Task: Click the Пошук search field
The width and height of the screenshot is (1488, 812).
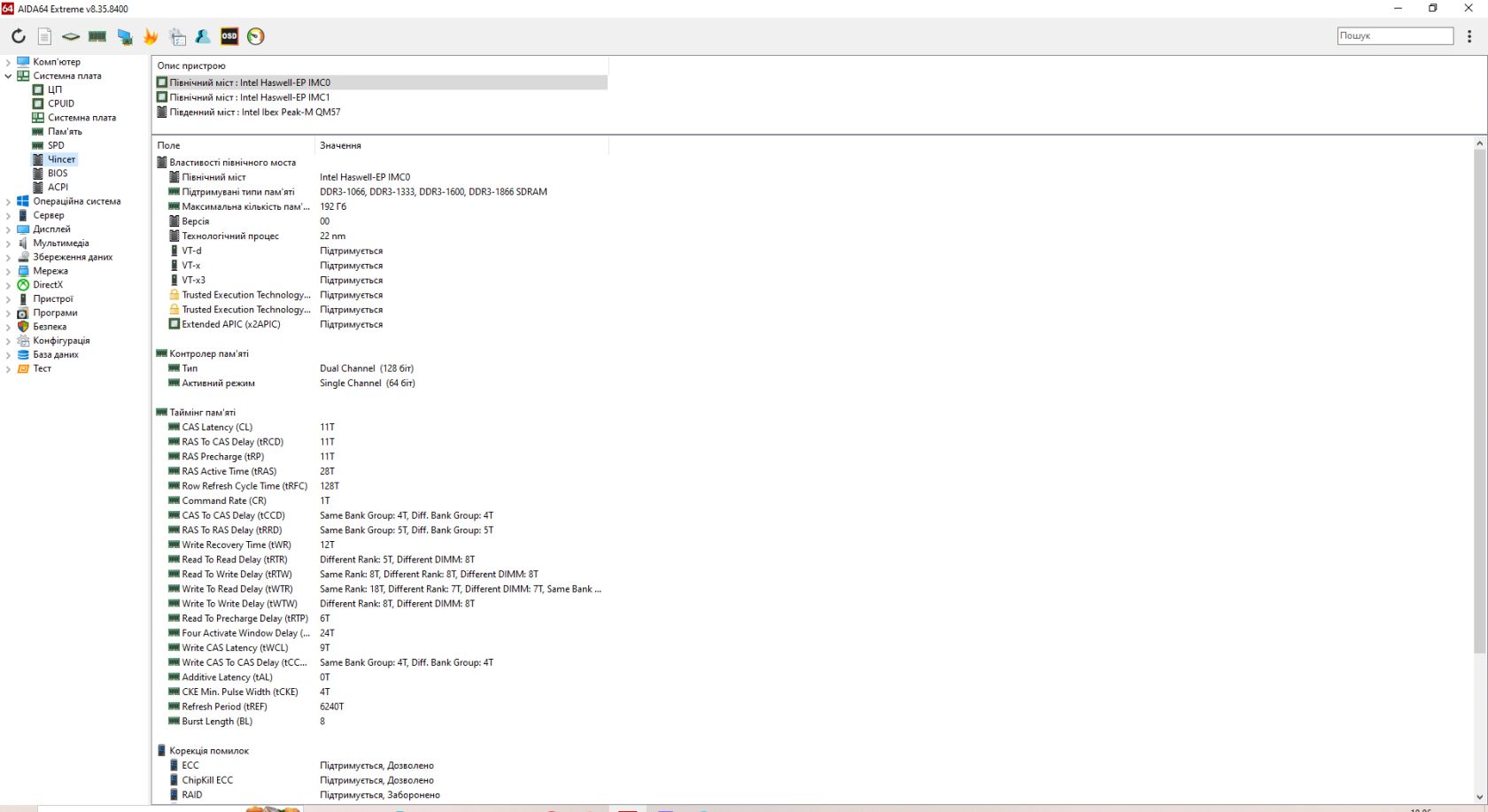Action: pyautogui.click(x=1395, y=35)
